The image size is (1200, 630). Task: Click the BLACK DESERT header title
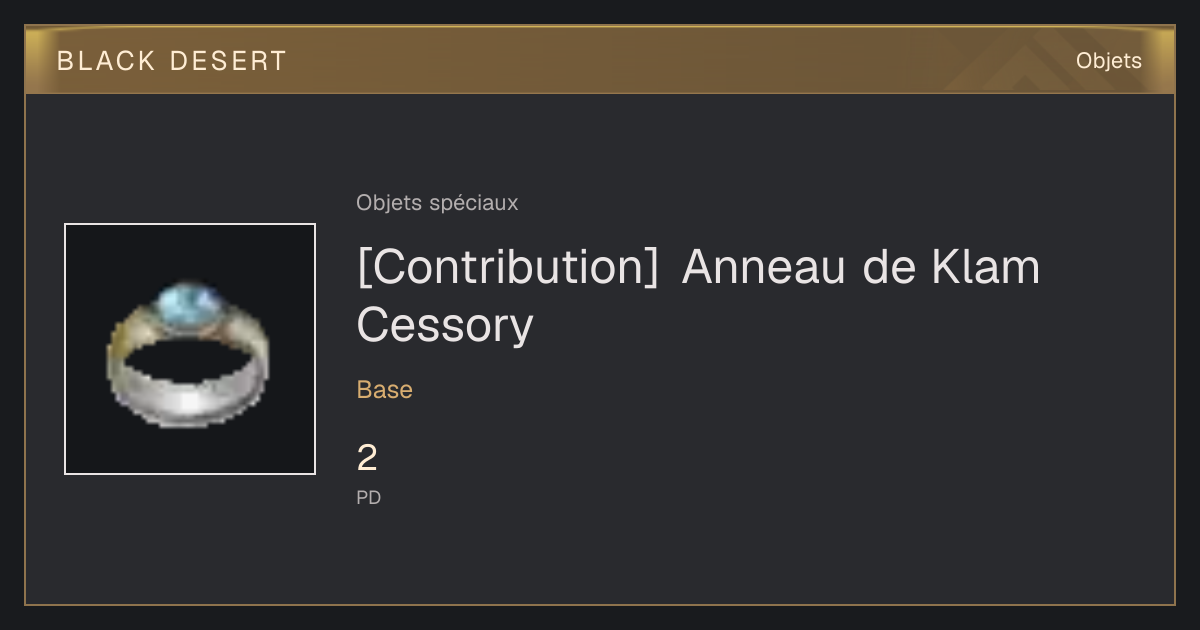coord(172,61)
